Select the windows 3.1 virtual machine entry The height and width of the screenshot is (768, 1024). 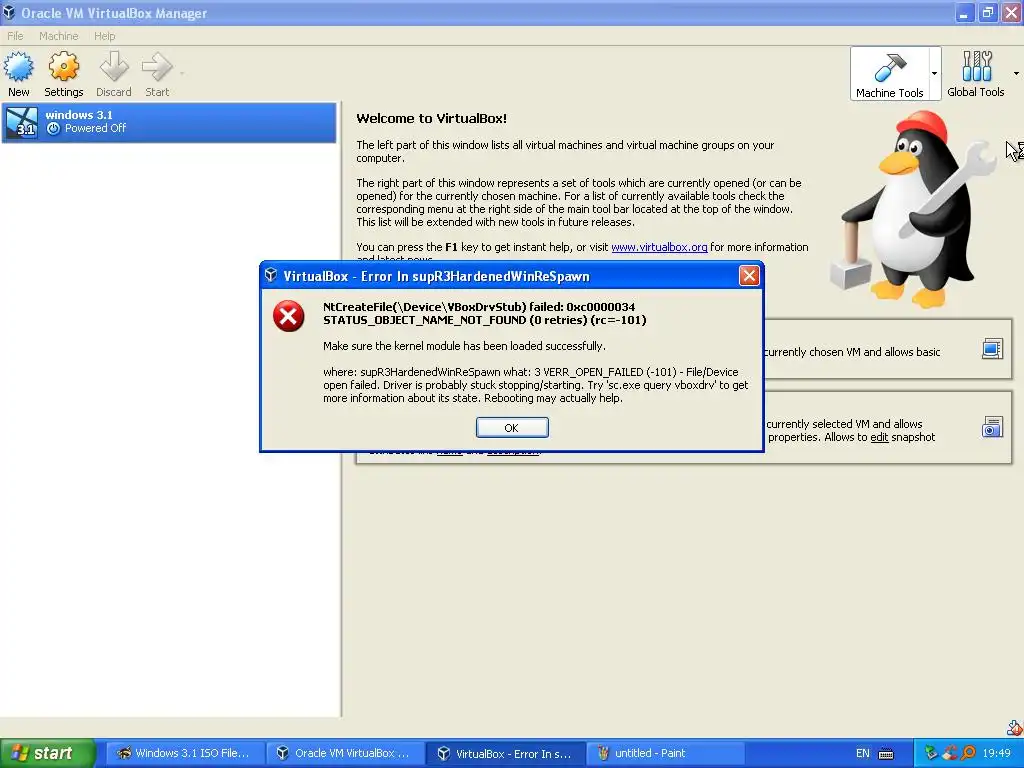169,122
